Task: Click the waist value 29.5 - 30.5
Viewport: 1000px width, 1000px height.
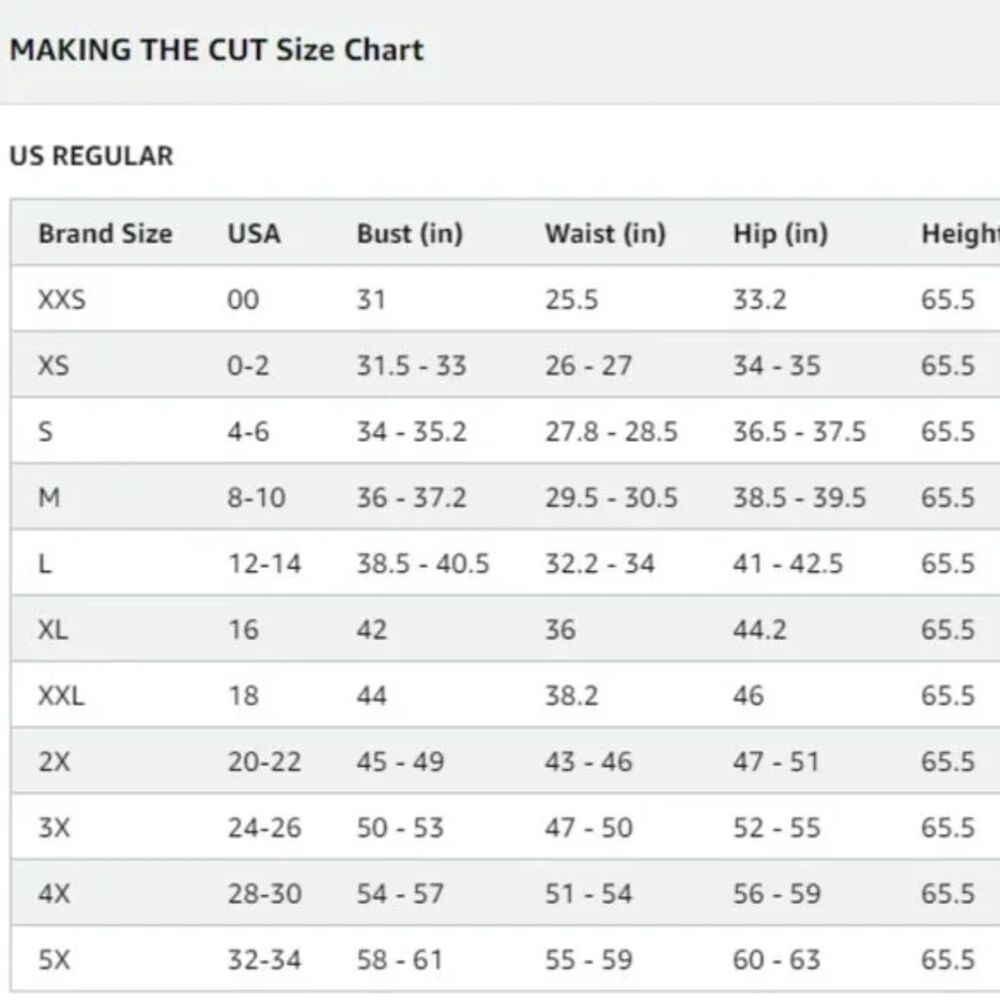Action: (611, 498)
